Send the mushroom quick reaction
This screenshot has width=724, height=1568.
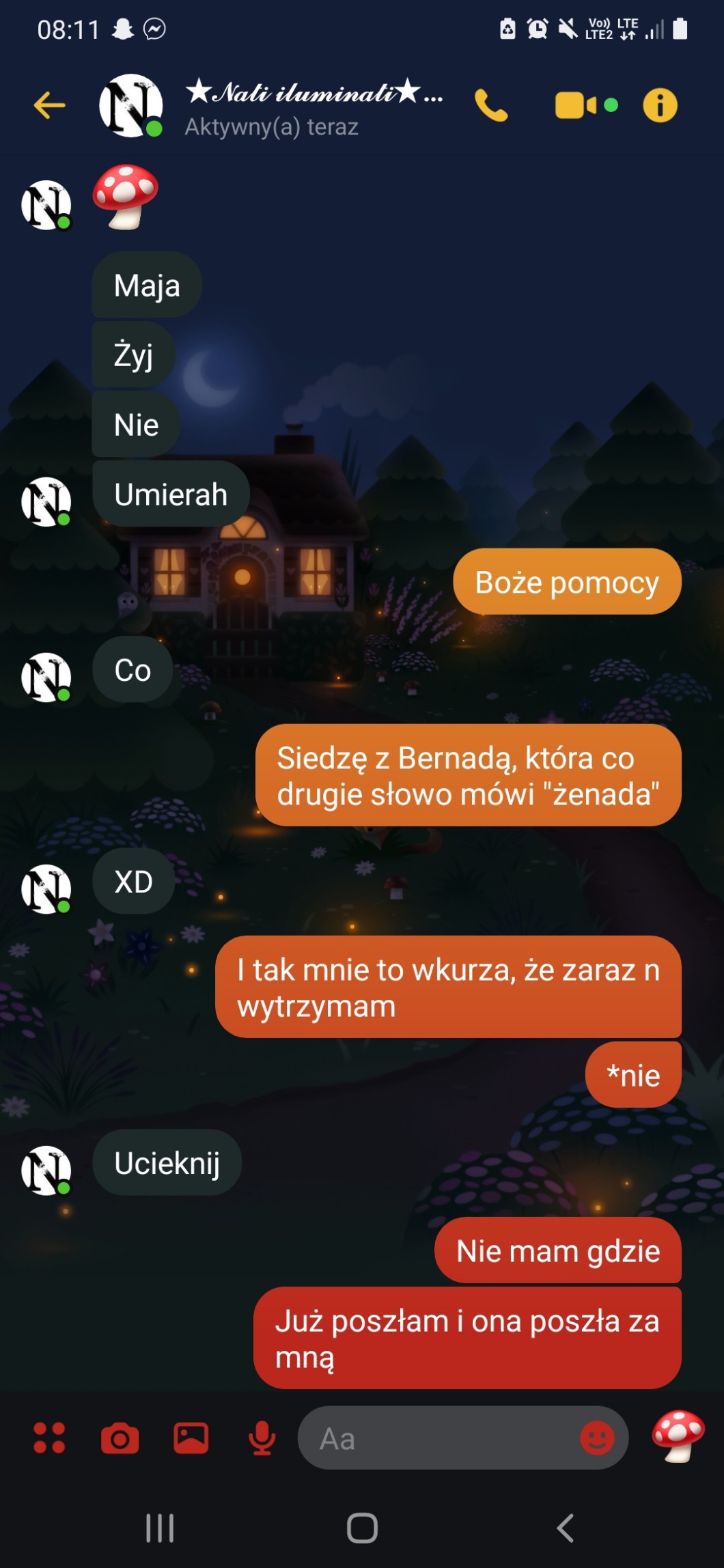pos(678,1436)
